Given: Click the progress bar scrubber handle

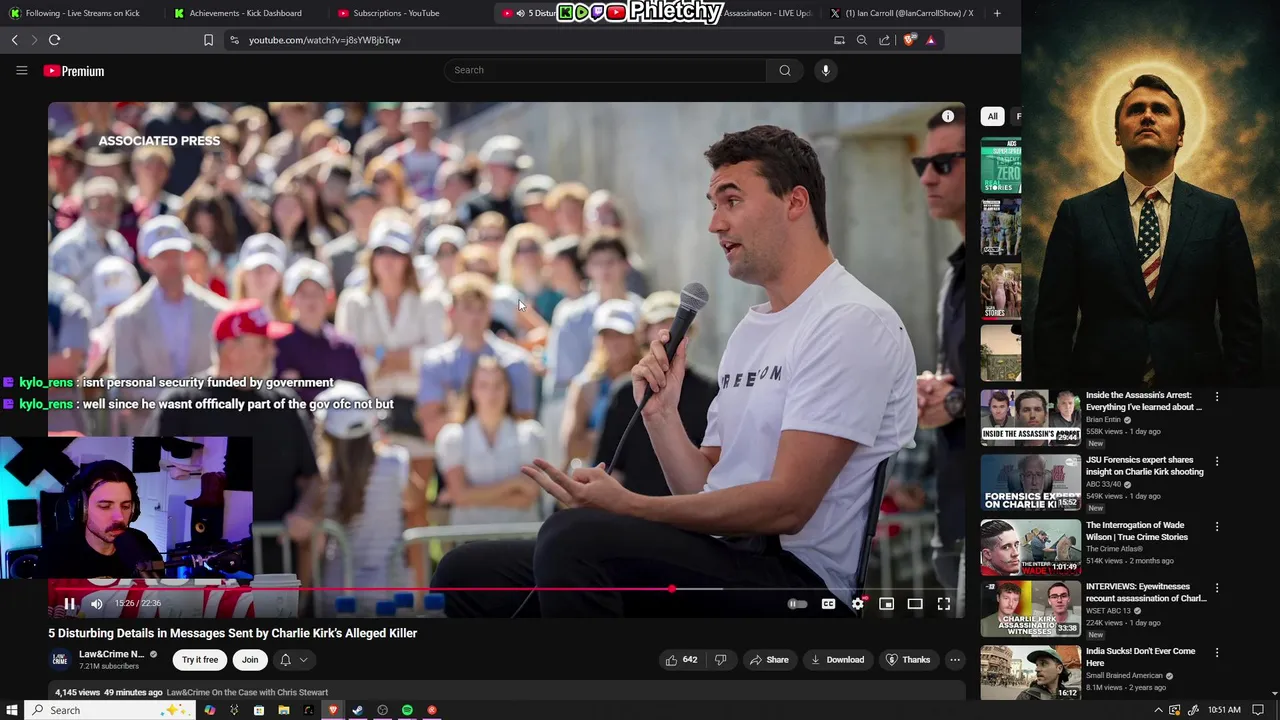Looking at the screenshot, I should (672, 589).
